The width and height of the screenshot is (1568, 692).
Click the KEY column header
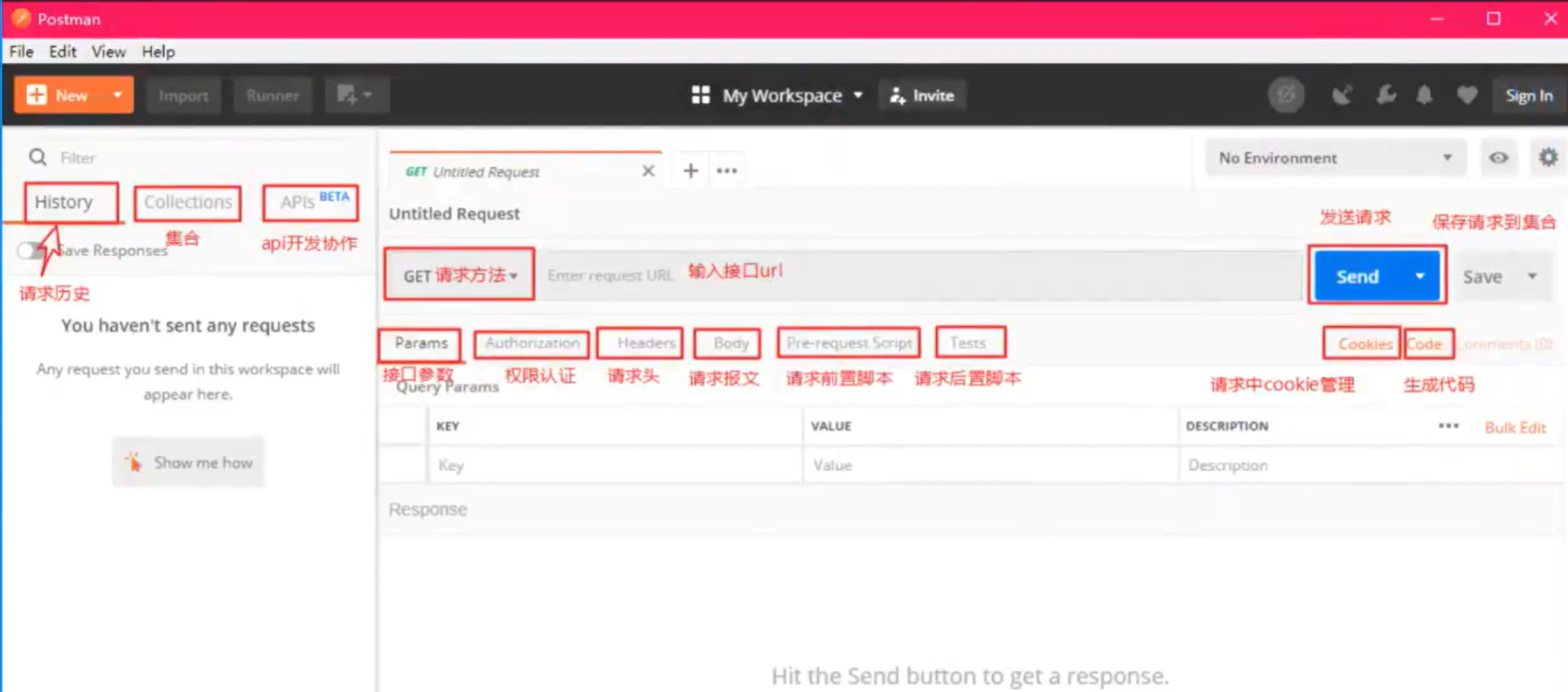tap(448, 426)
